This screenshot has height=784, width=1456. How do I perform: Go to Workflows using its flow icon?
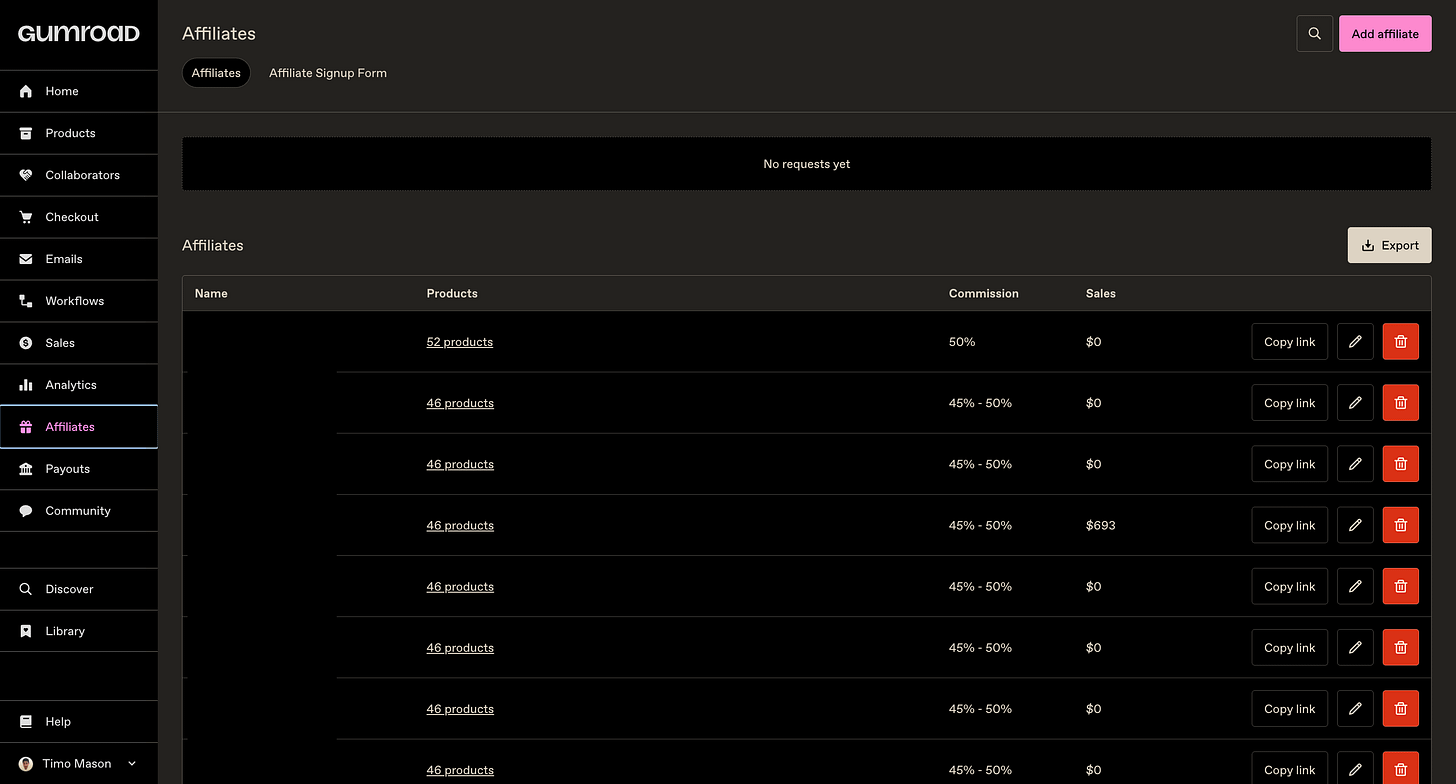26,301
